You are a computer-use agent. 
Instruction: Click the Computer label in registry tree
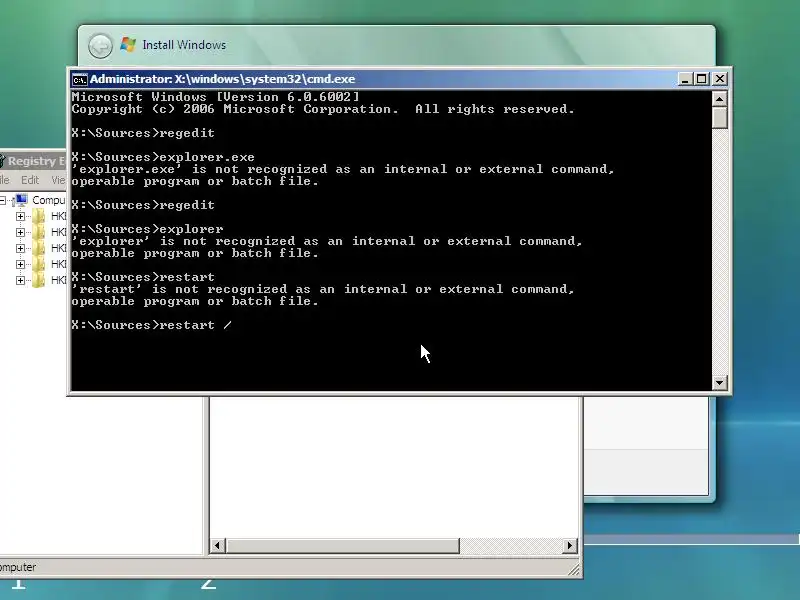tap(49, 200)
